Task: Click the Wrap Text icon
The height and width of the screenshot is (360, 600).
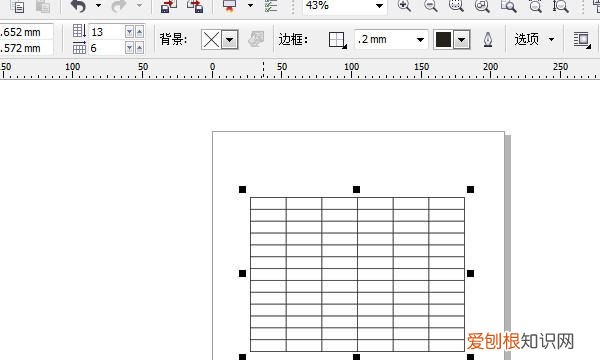Action: click(582, 40)
